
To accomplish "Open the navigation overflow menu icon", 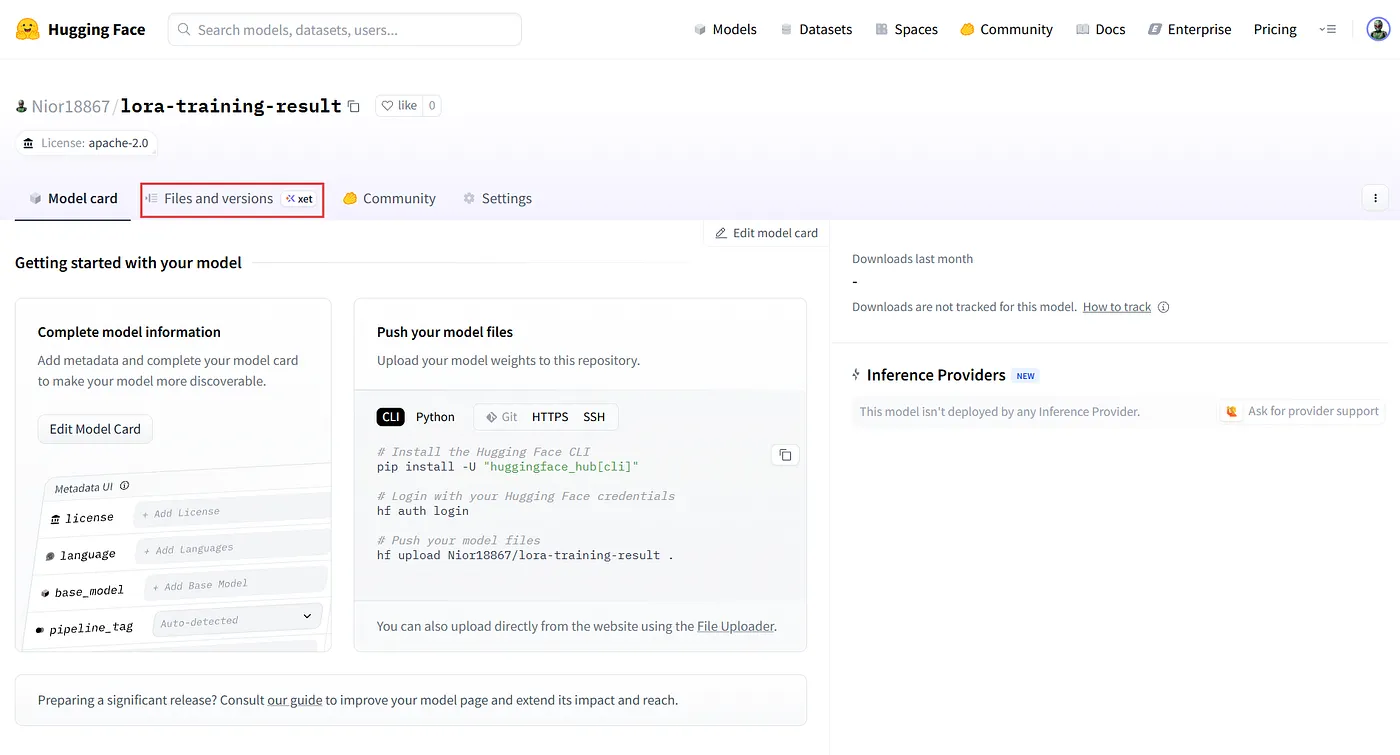I will pyautogui.click(x=1327, y=29).
